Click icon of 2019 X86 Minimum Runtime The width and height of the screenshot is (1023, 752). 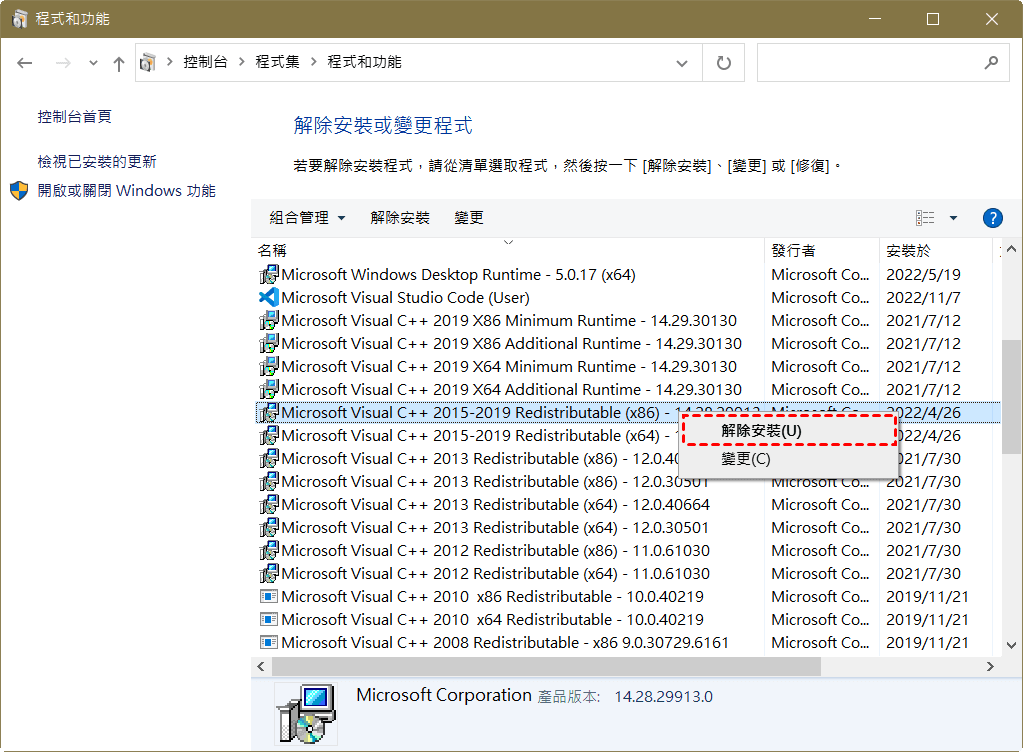pyautogui.click(x=269, y=320)
